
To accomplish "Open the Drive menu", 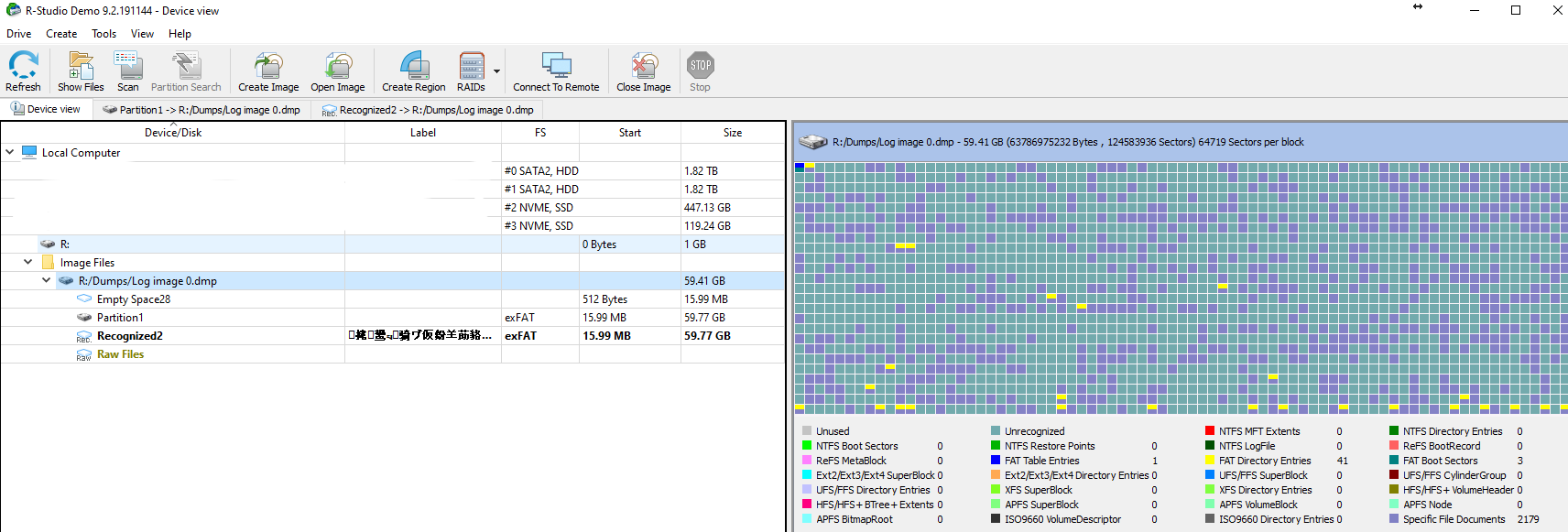I will 19,34.
